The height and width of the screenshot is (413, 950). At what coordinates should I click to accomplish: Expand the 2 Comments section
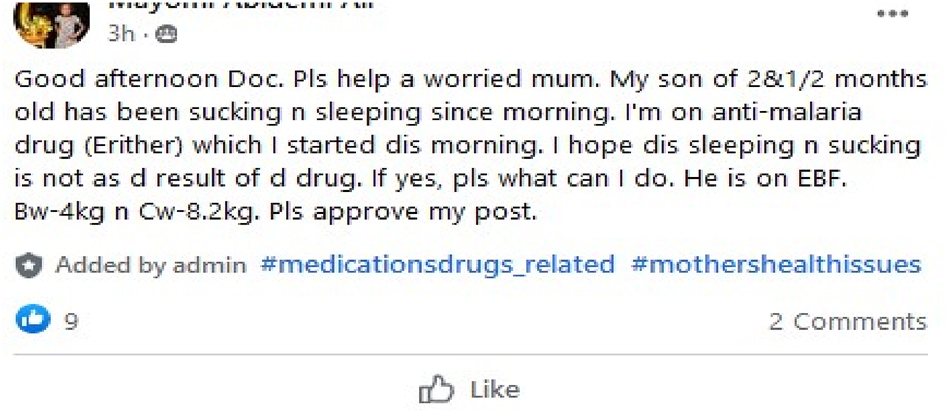[x=847, y=322]
